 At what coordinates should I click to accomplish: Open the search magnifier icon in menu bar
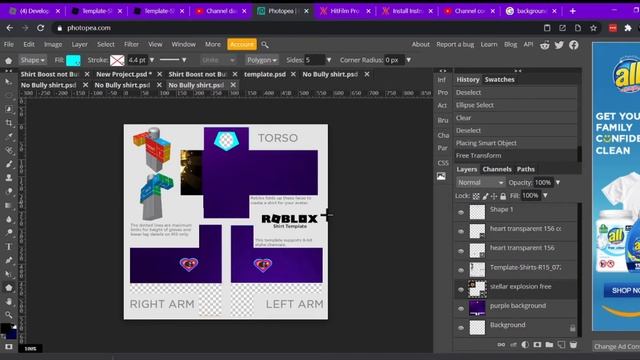pyautogui.click(x=265, y=44)
